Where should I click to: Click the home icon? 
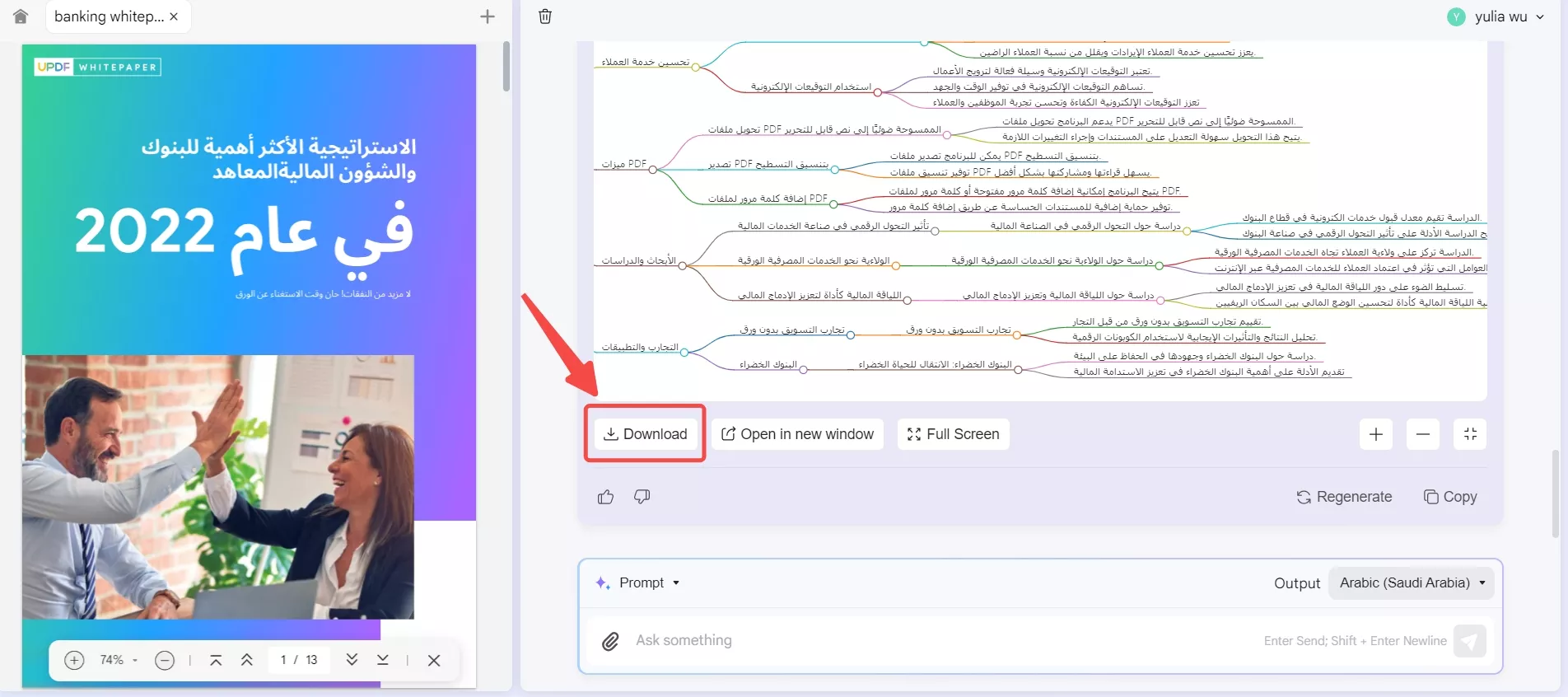click(21, 16)
